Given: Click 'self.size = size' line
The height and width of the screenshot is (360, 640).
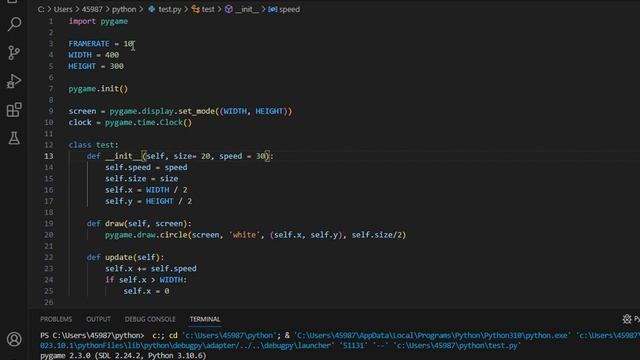Looking at the screenshot, I should (142, 179).
